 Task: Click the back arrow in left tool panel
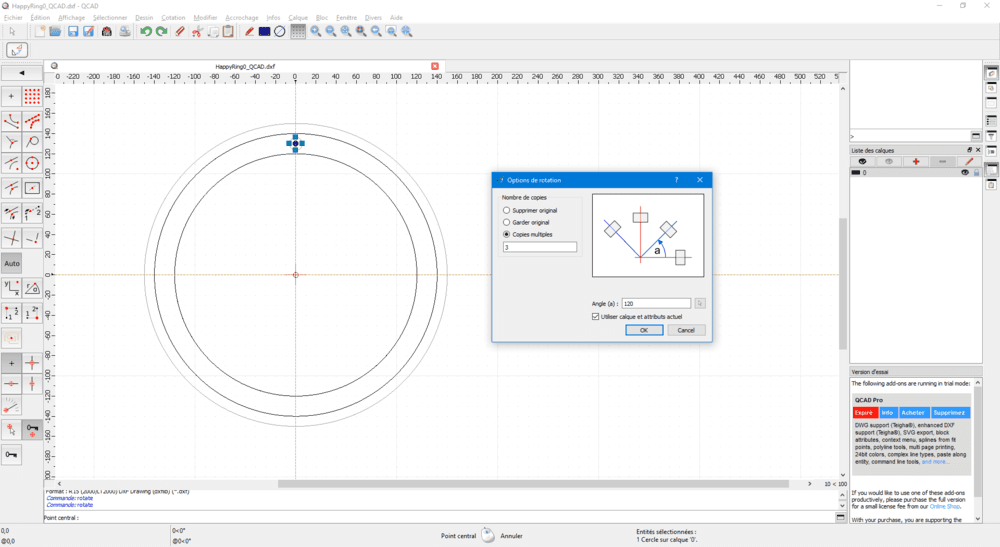point(22,73)
